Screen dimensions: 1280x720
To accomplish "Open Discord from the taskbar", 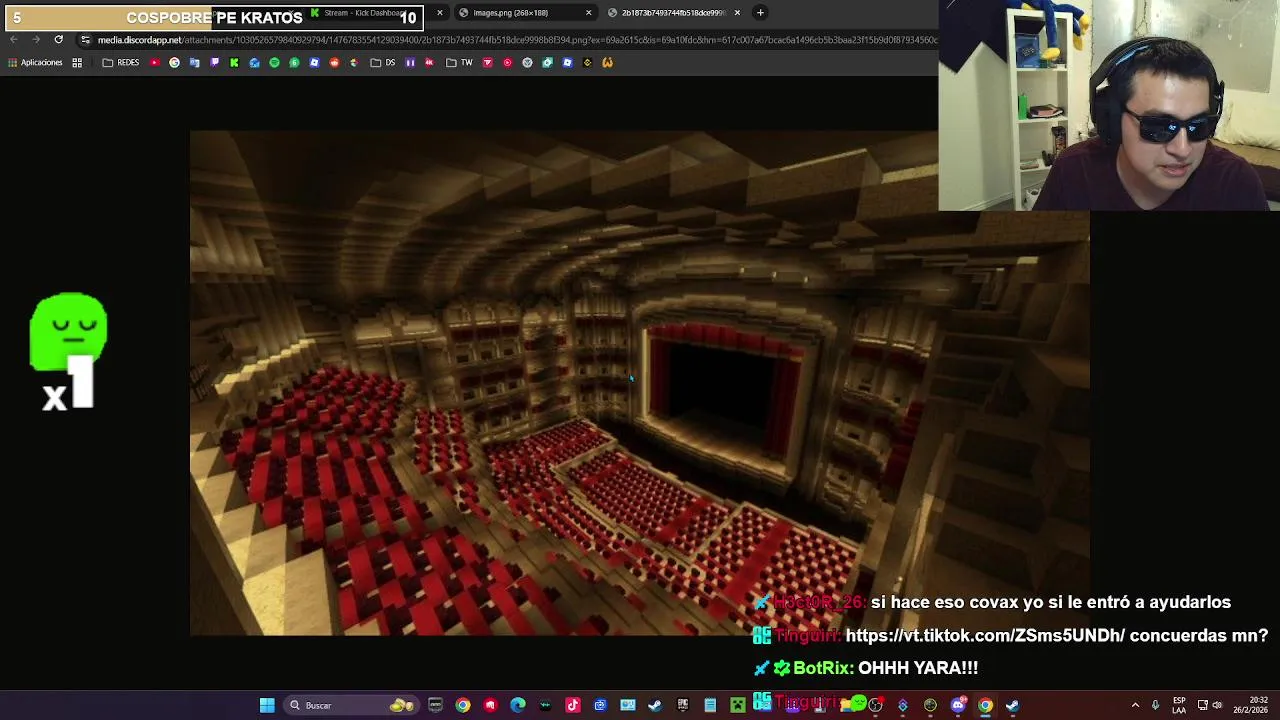I will click(958, 705).
